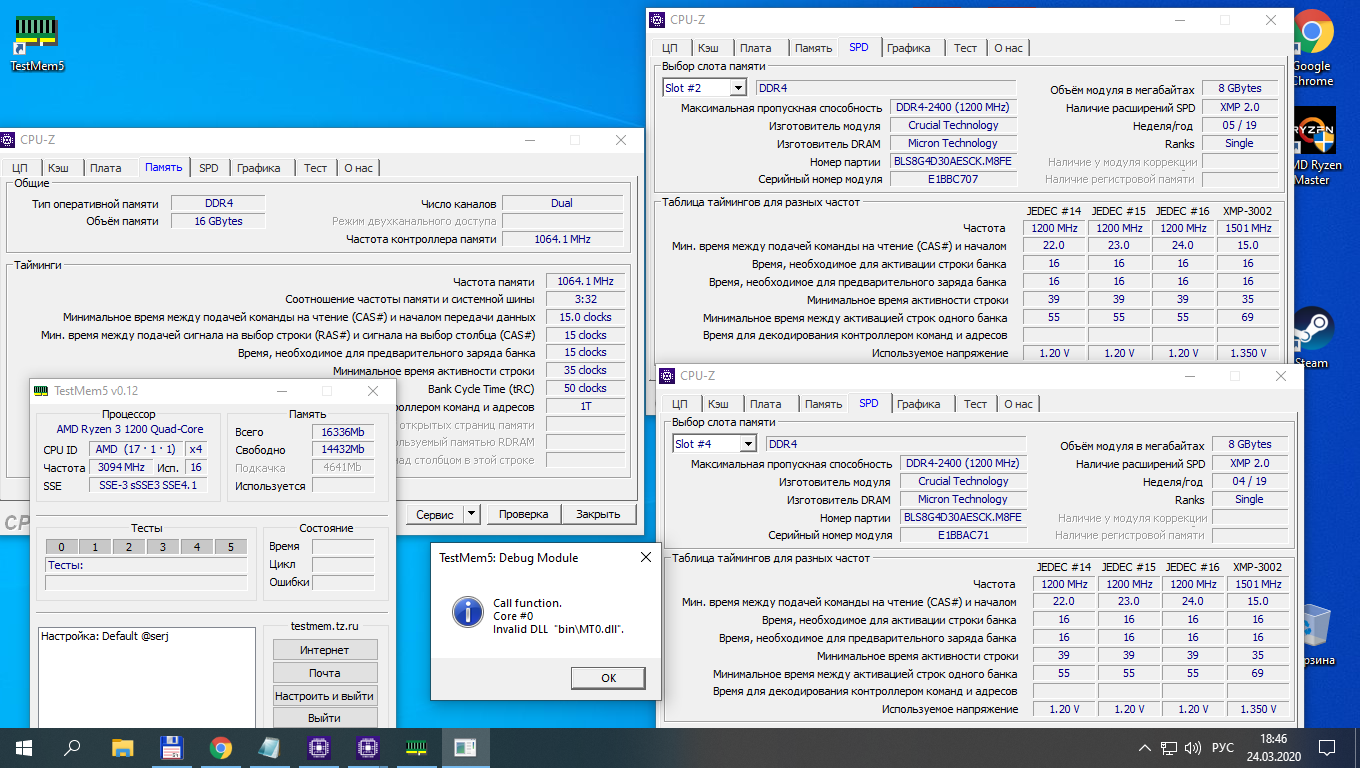Click Настроить и выйти in TestMem5
The image size is (1360, 768).
325,696
